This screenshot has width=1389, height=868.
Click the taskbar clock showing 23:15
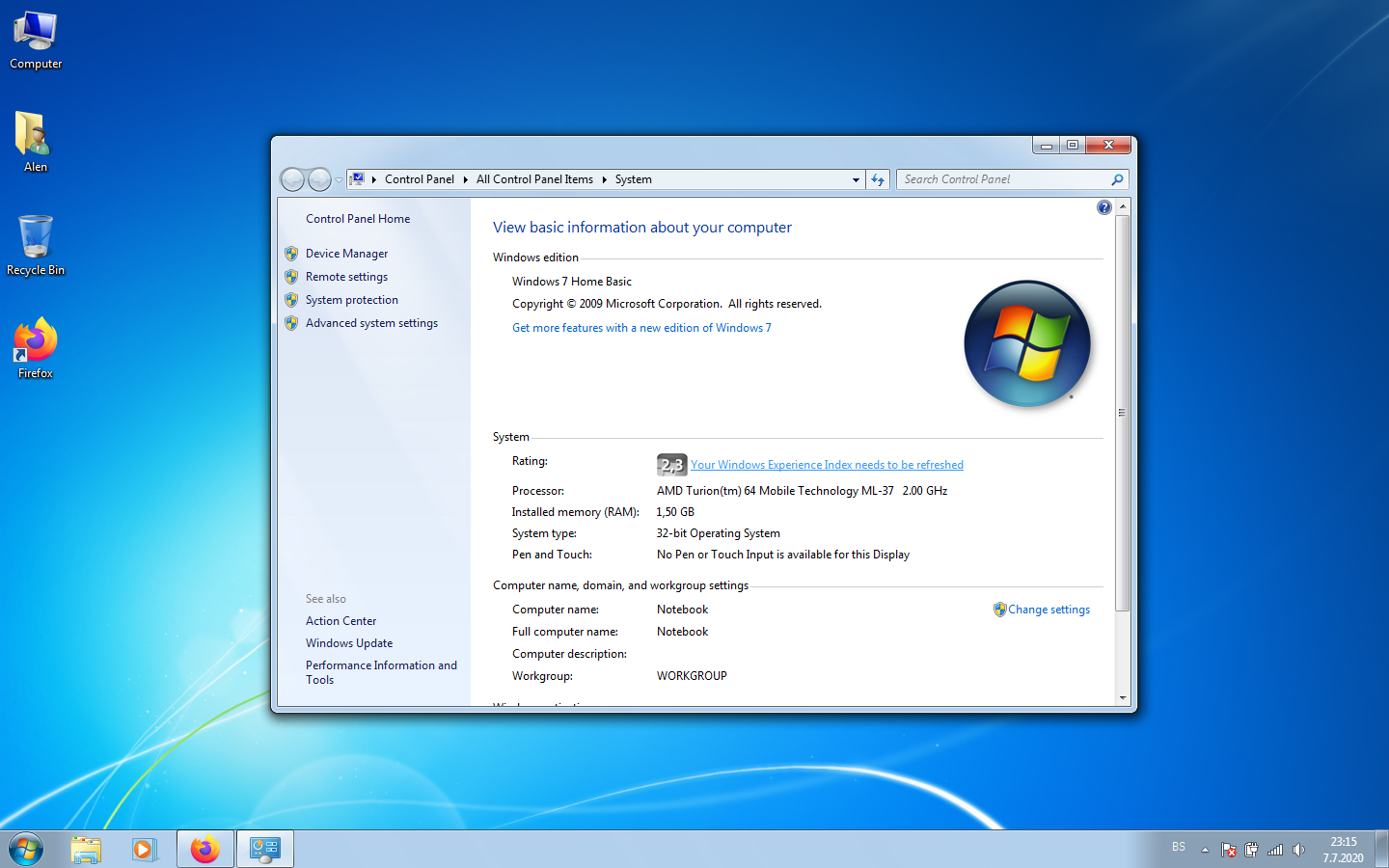[1343, 850]
